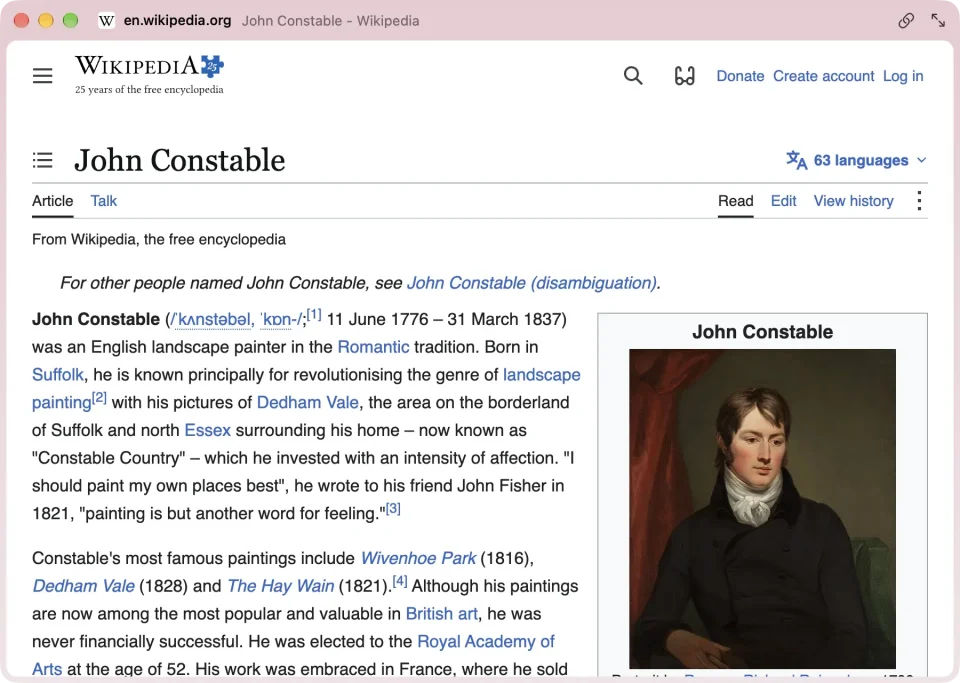Open the Suffolk link
960x683 pixels.
pos(58,375)
